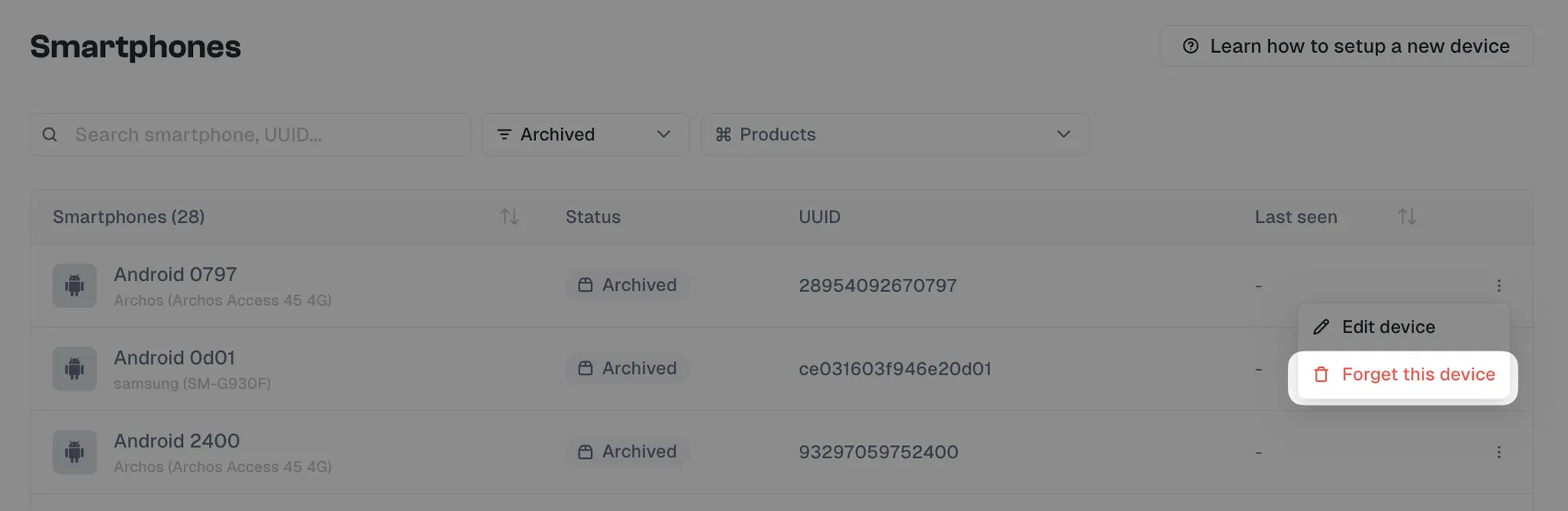Expand the Products filter dropdown
The width and height of the screenshot is (1568, 511).
895,135
